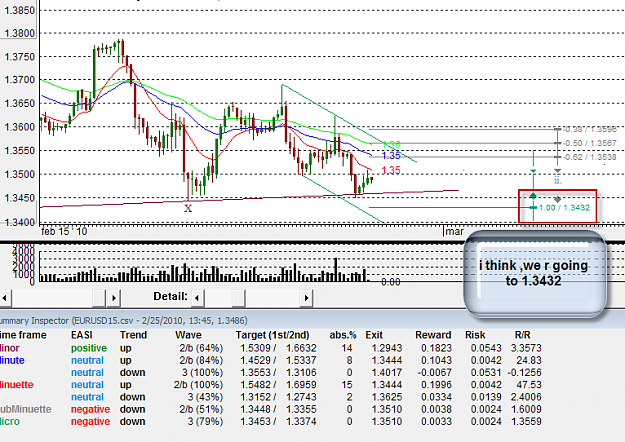
Task: Select the 0.62 / 1.3538 retracement label
Action: (591, 157)
